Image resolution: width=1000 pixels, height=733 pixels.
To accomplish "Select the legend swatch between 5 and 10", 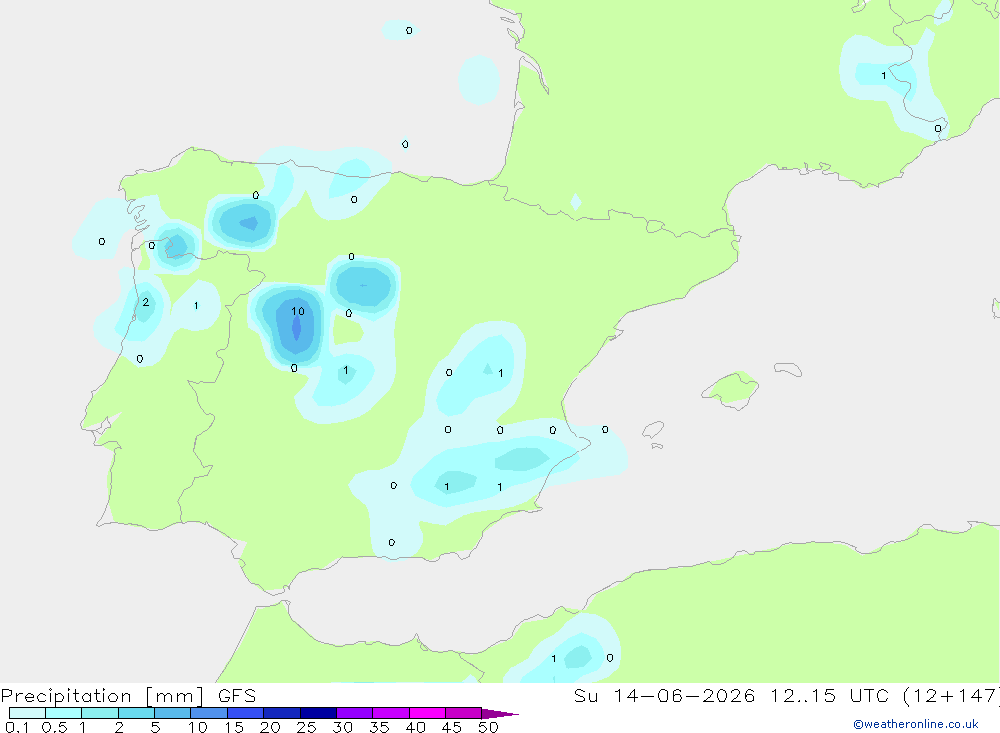I will pos(172,713).
